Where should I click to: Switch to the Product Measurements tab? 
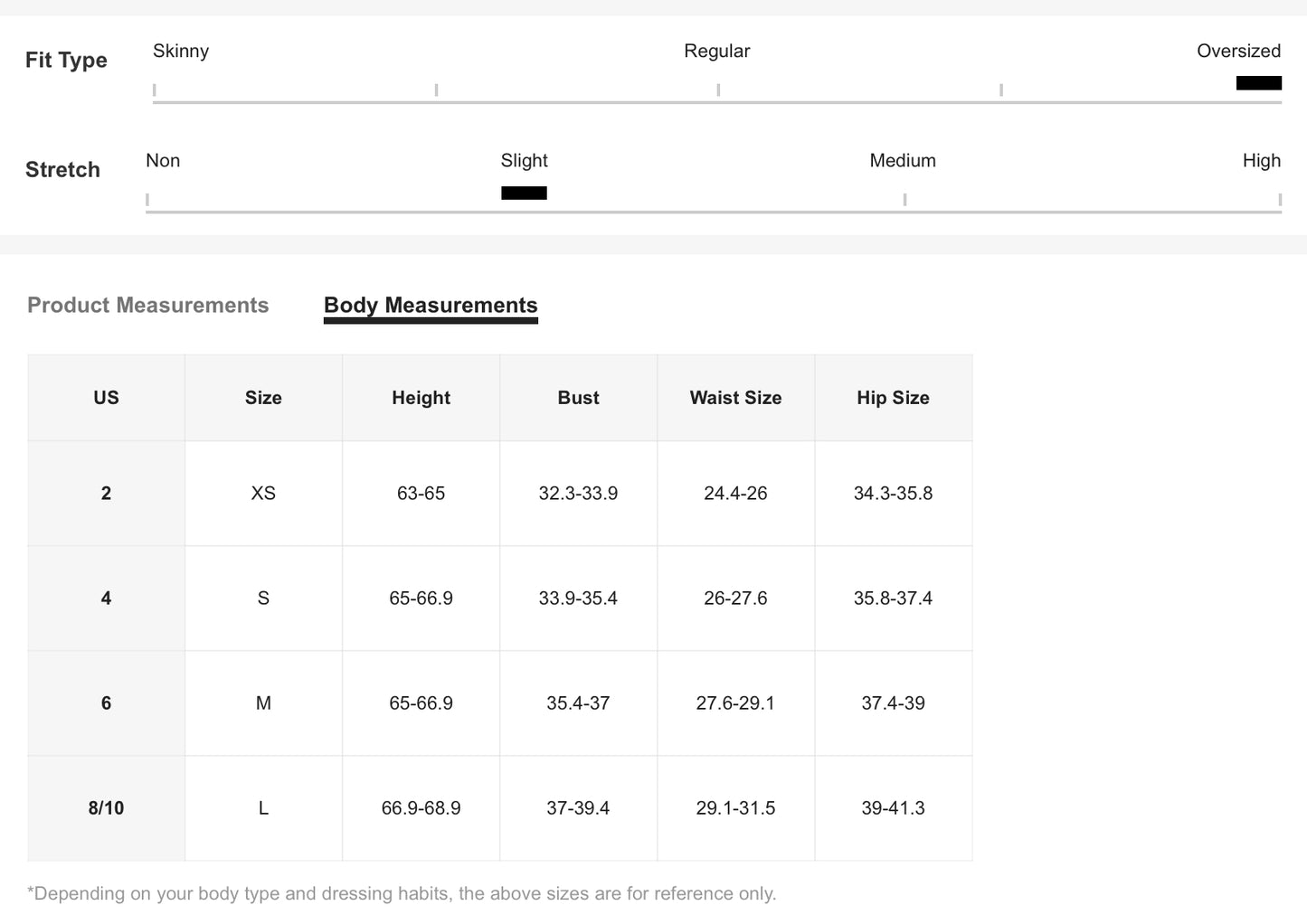(148, 306)
